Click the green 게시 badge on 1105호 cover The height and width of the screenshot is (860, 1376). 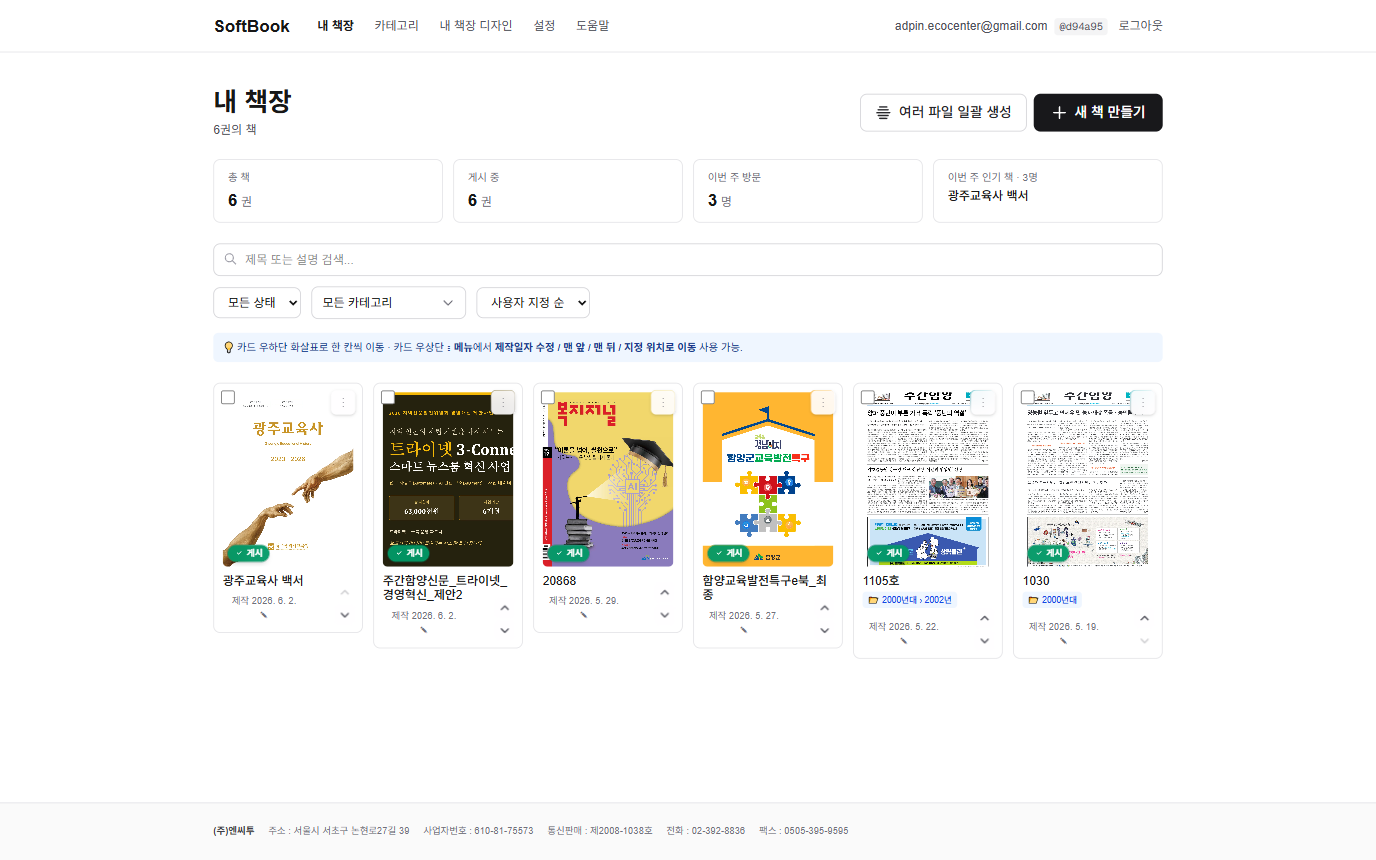click(x=888, y=553)
